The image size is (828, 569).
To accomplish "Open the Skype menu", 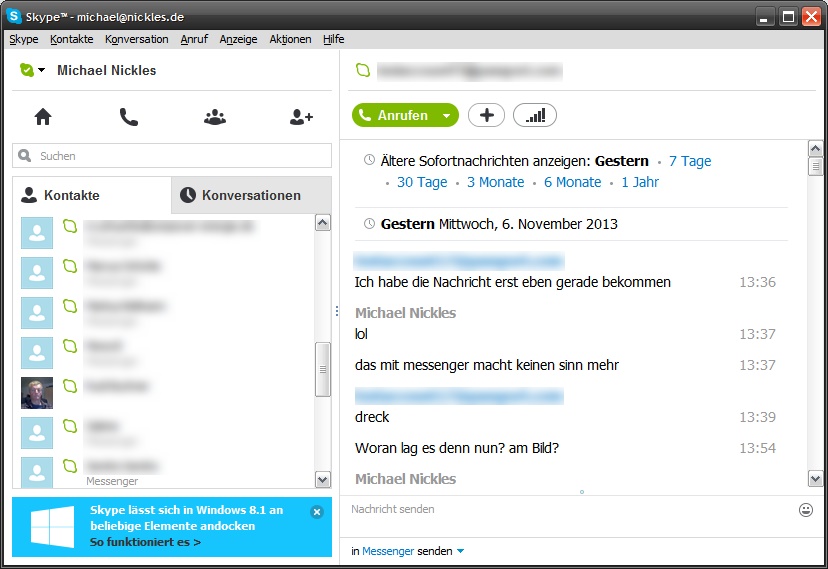I will coord(24,39).
